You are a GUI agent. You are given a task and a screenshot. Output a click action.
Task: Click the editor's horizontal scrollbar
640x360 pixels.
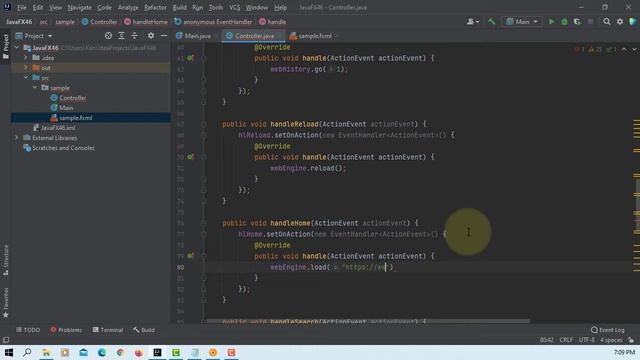368,321
